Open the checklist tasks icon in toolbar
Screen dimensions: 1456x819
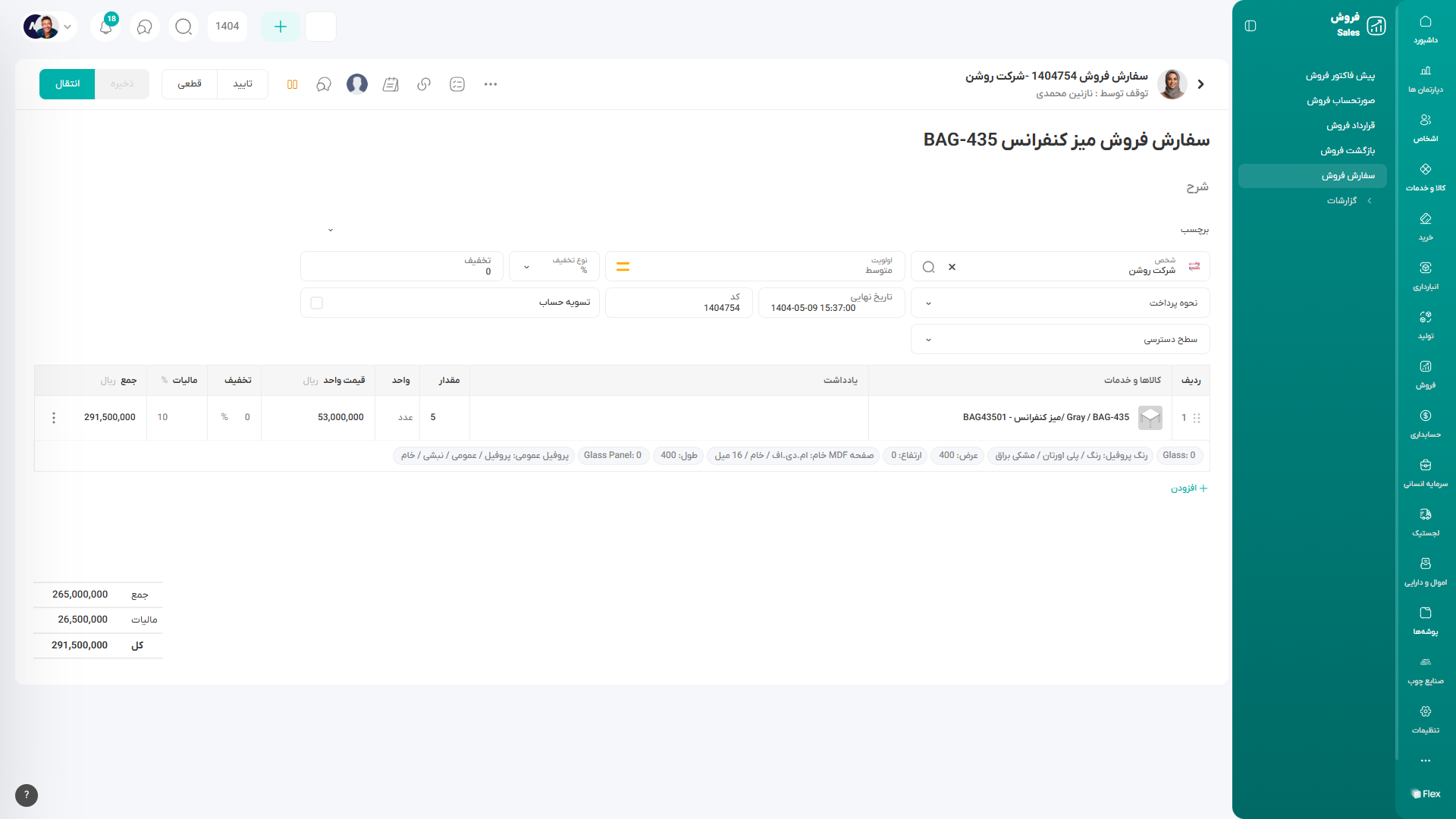point(457,84)
